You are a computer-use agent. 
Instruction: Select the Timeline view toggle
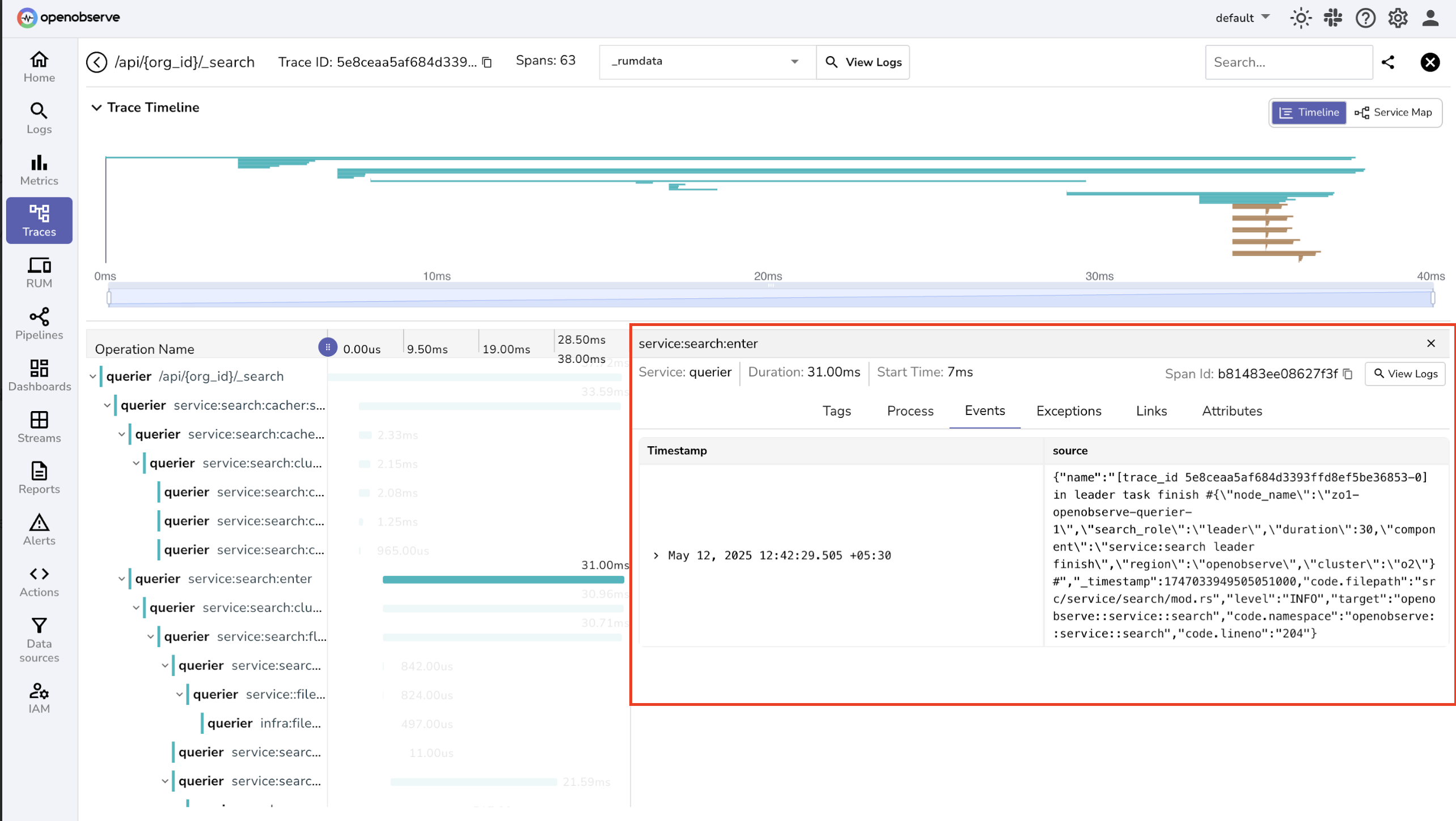[x=1309, y=112]
